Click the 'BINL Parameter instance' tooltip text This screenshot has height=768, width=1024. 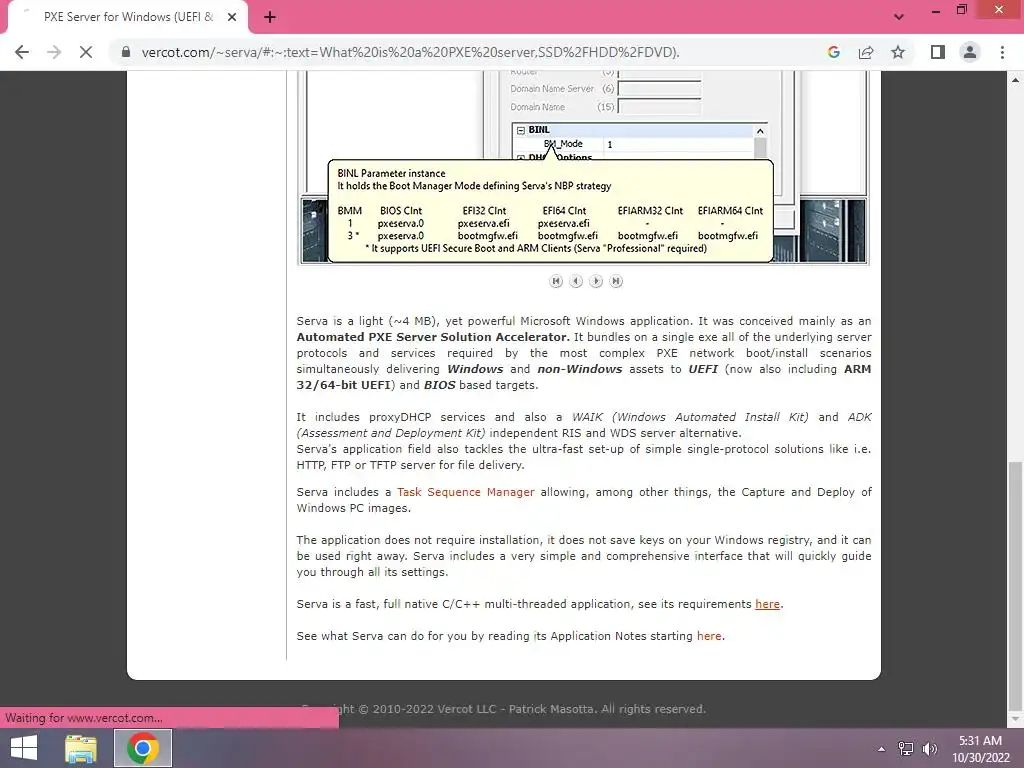coord(391,173)
